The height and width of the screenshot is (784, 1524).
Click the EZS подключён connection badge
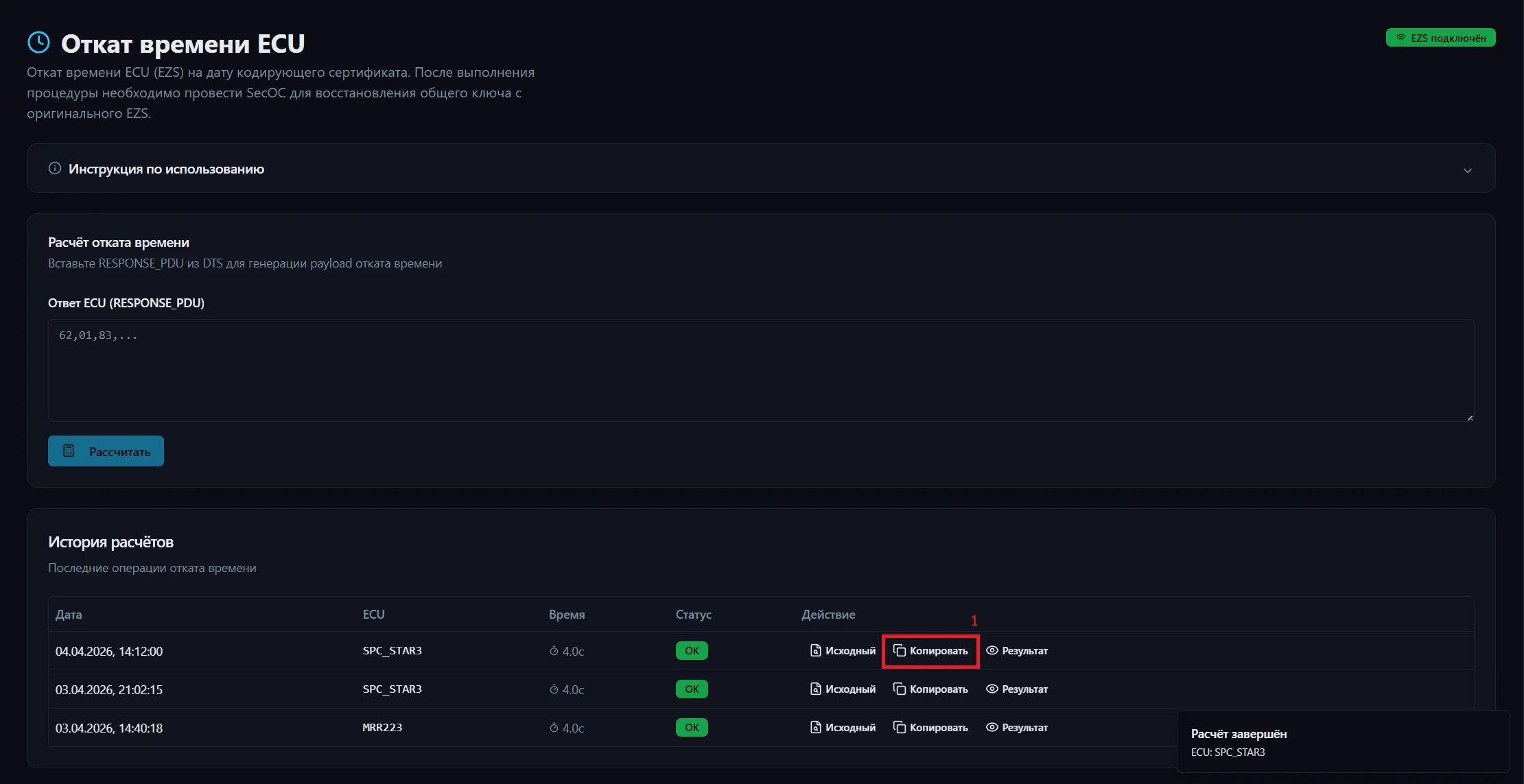tap(1440, 38)
